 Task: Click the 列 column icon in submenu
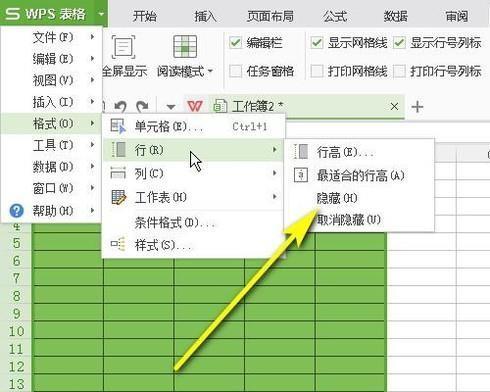point(118,173)
